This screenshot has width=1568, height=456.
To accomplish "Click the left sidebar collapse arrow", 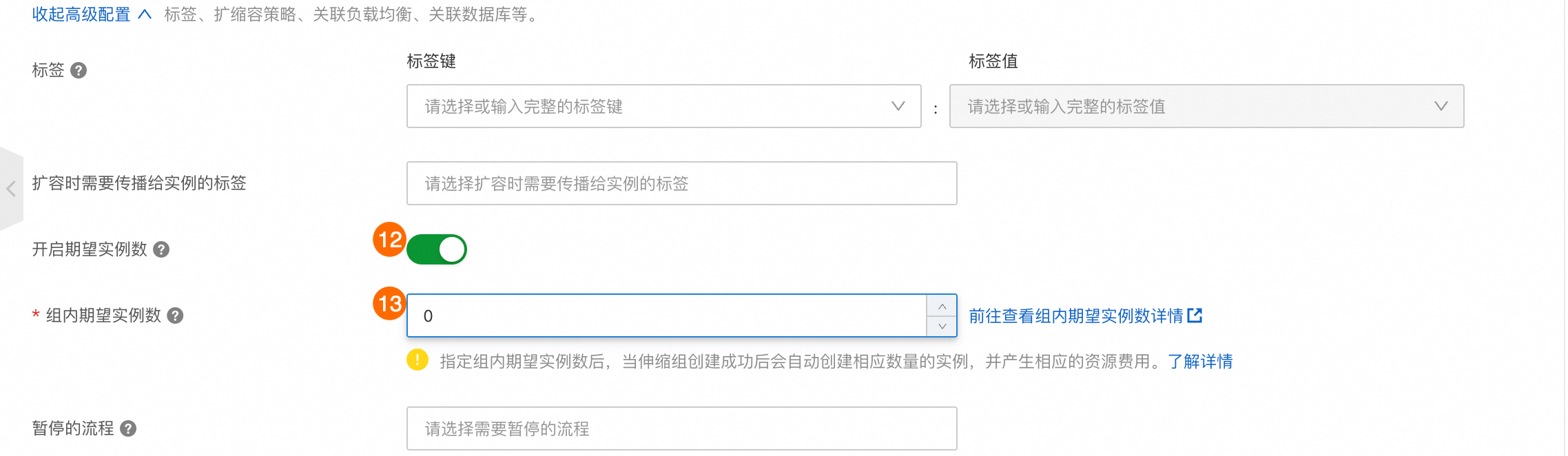I will (11, 188).
